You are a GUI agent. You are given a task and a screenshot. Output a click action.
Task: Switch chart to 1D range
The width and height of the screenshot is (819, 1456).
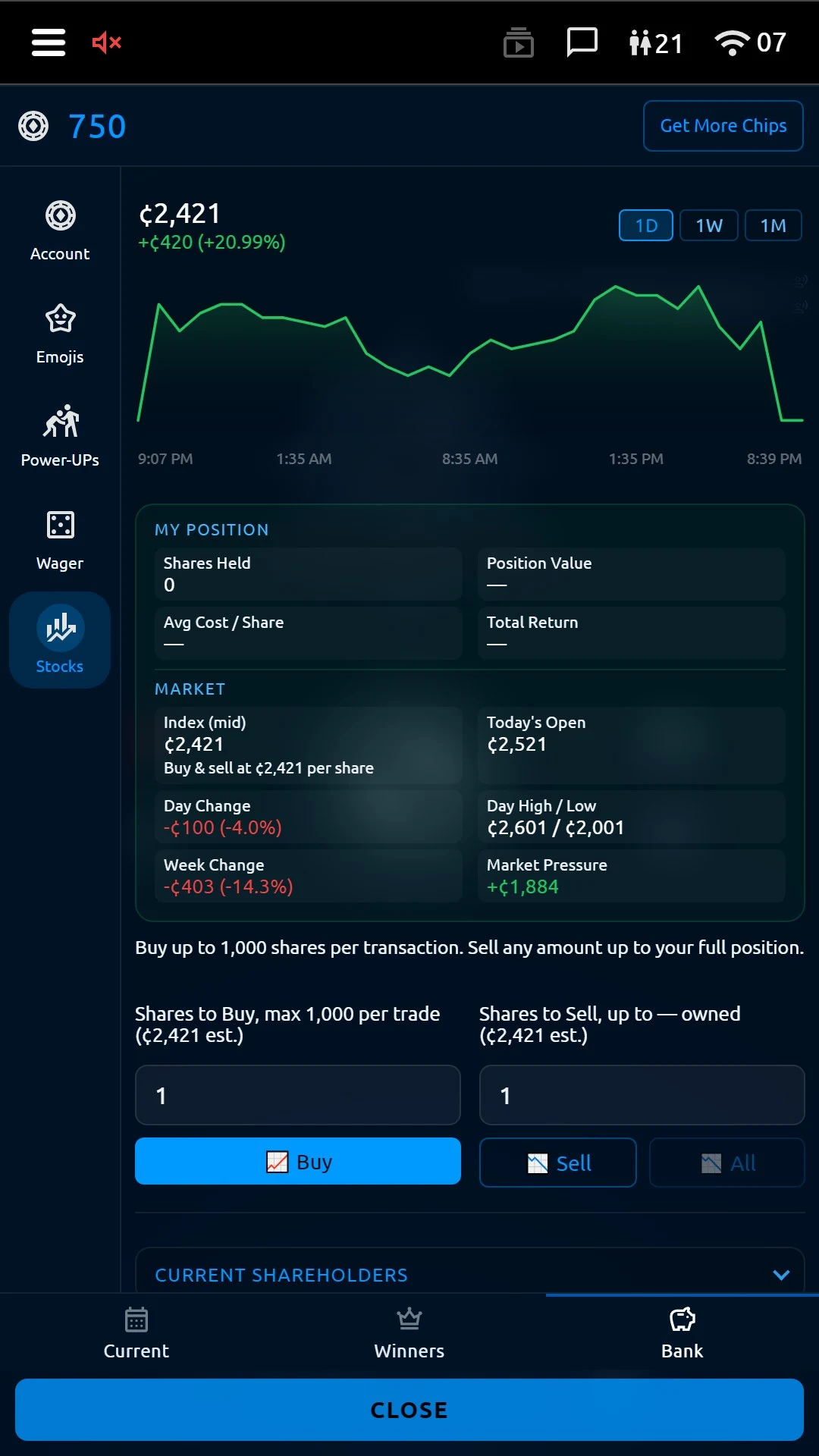[x=646, y=225]
